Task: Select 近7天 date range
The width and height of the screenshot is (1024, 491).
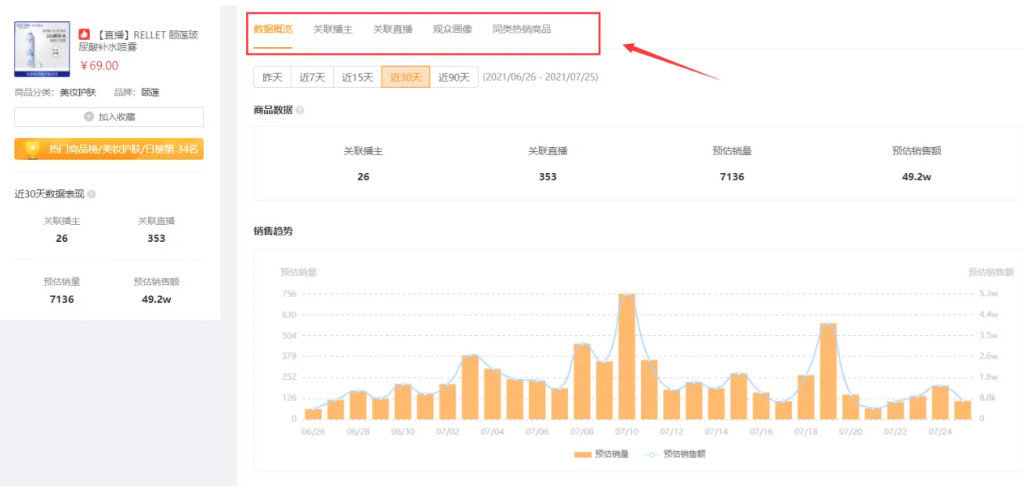Action: [x=312, y=77]
